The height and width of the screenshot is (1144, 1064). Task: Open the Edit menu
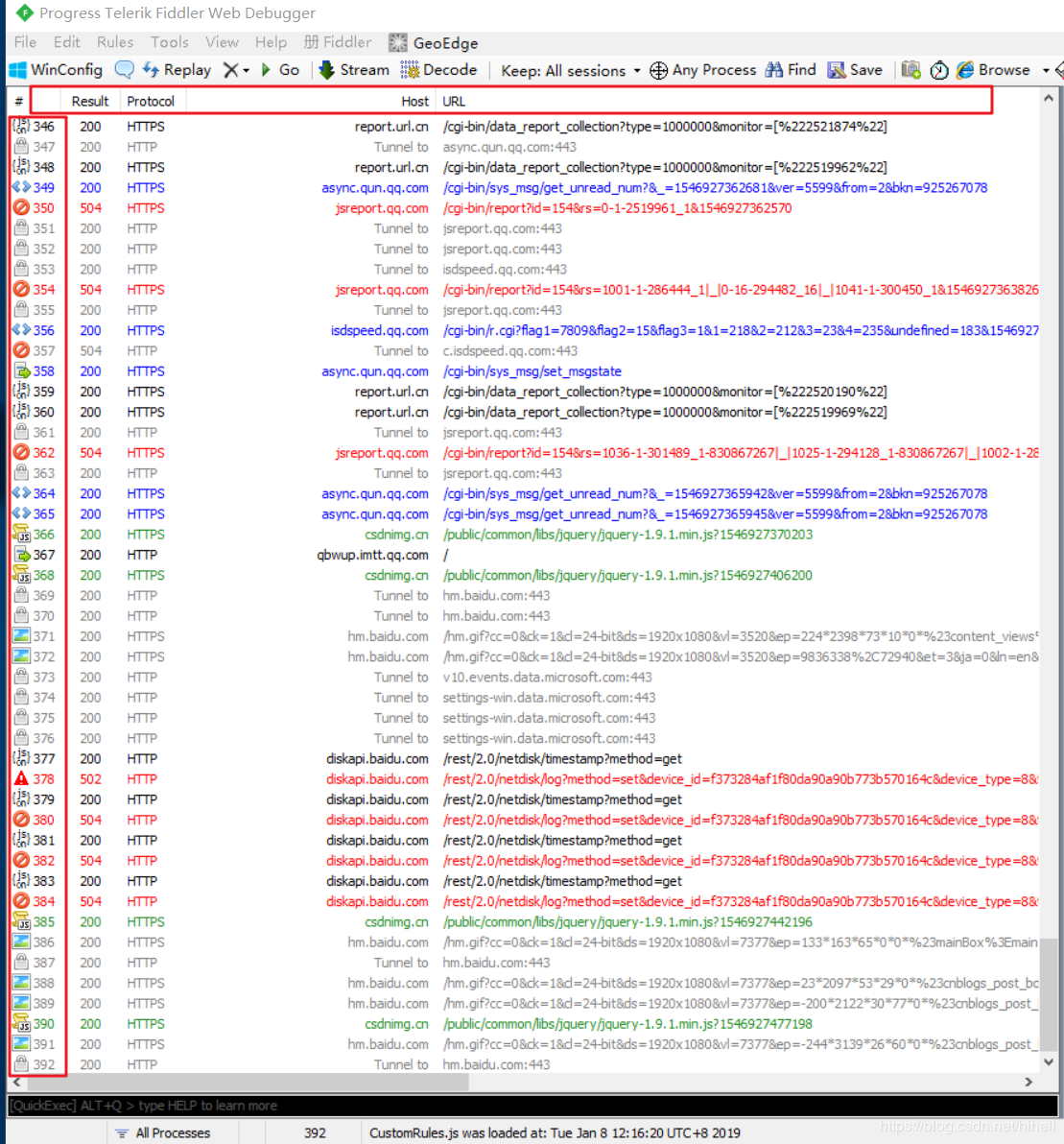pyautogui.click(x=66, y=42)
